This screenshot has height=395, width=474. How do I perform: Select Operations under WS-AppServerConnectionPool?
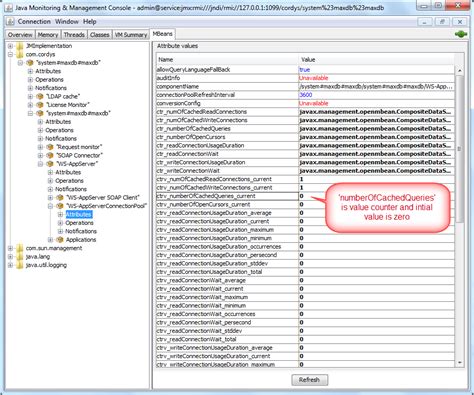[x=79, y=223]
